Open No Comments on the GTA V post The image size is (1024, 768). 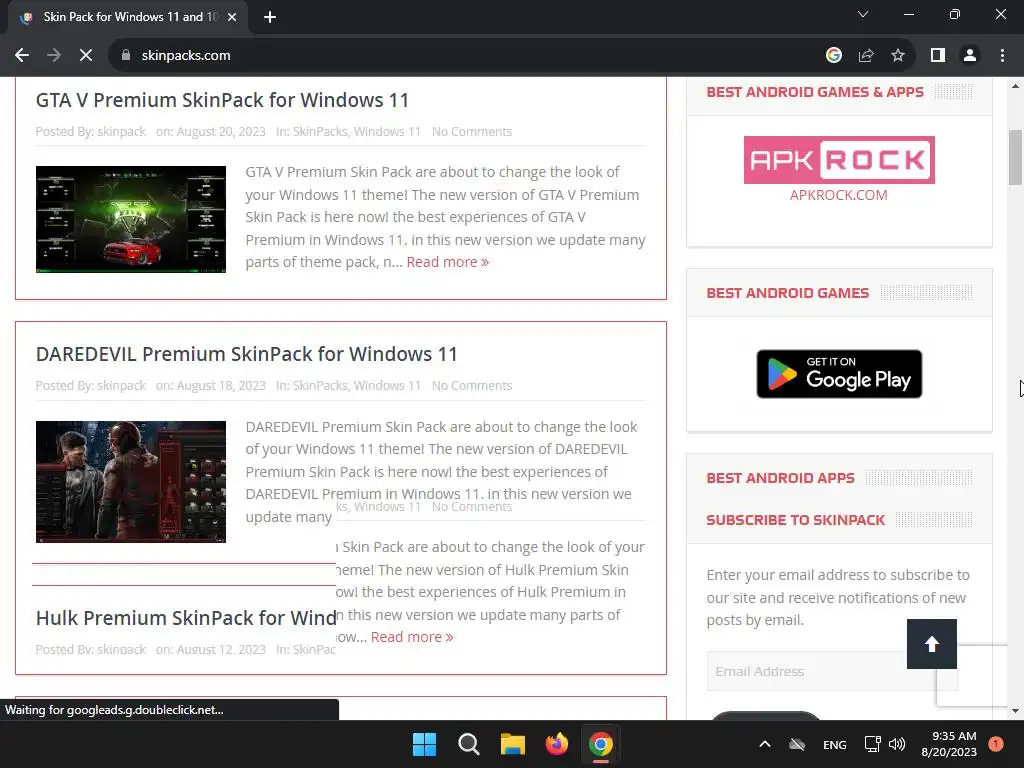click(x=472, y=131)
